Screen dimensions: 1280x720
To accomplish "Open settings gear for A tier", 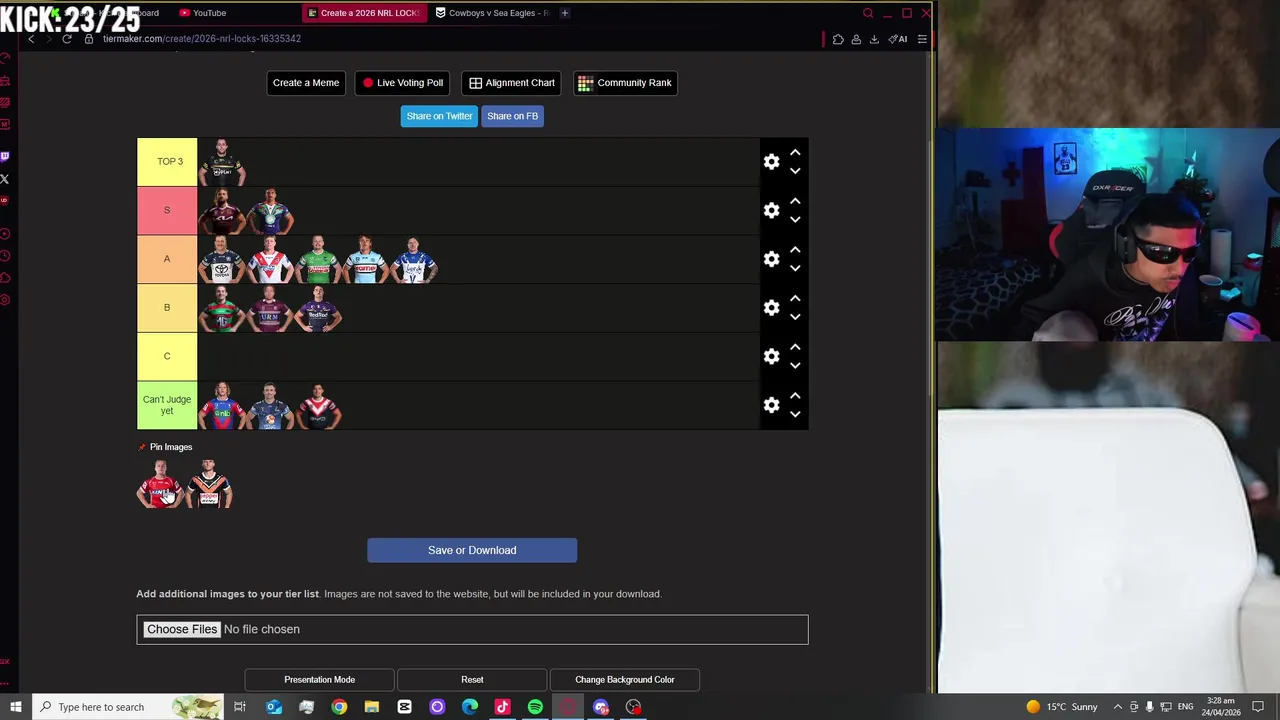I will [771, 259].
